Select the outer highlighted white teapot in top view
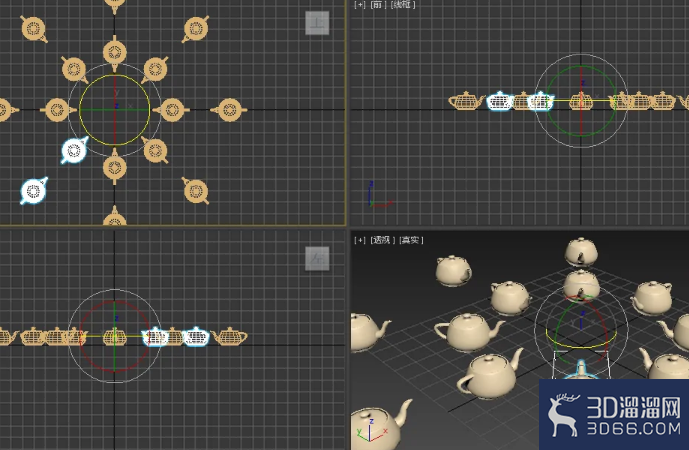The height and width of the screenshot is (450, 689). pos(34,191)
